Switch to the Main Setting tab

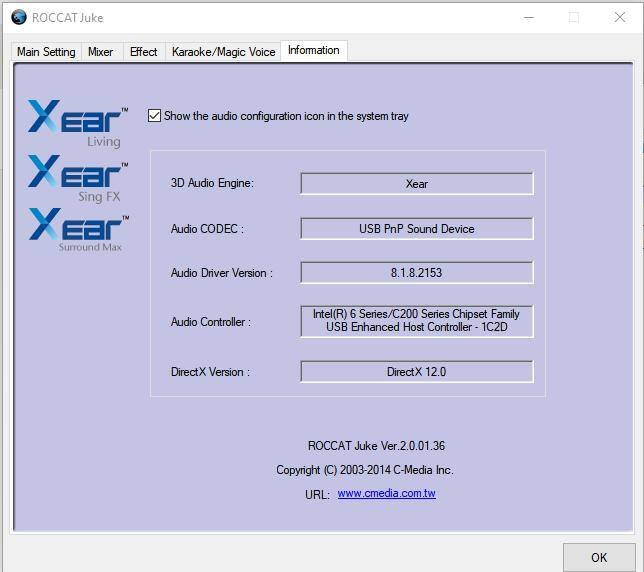click(x=46, y=52)
